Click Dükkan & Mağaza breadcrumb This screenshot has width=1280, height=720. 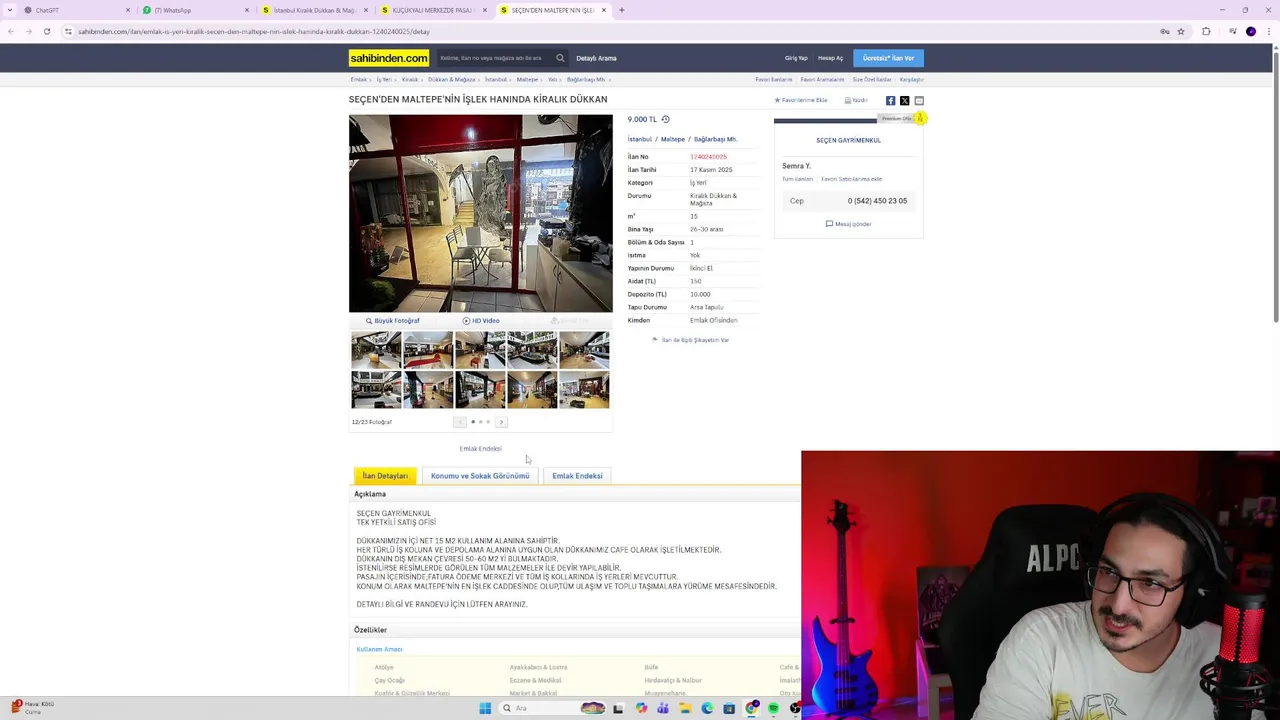click(451, 79)
